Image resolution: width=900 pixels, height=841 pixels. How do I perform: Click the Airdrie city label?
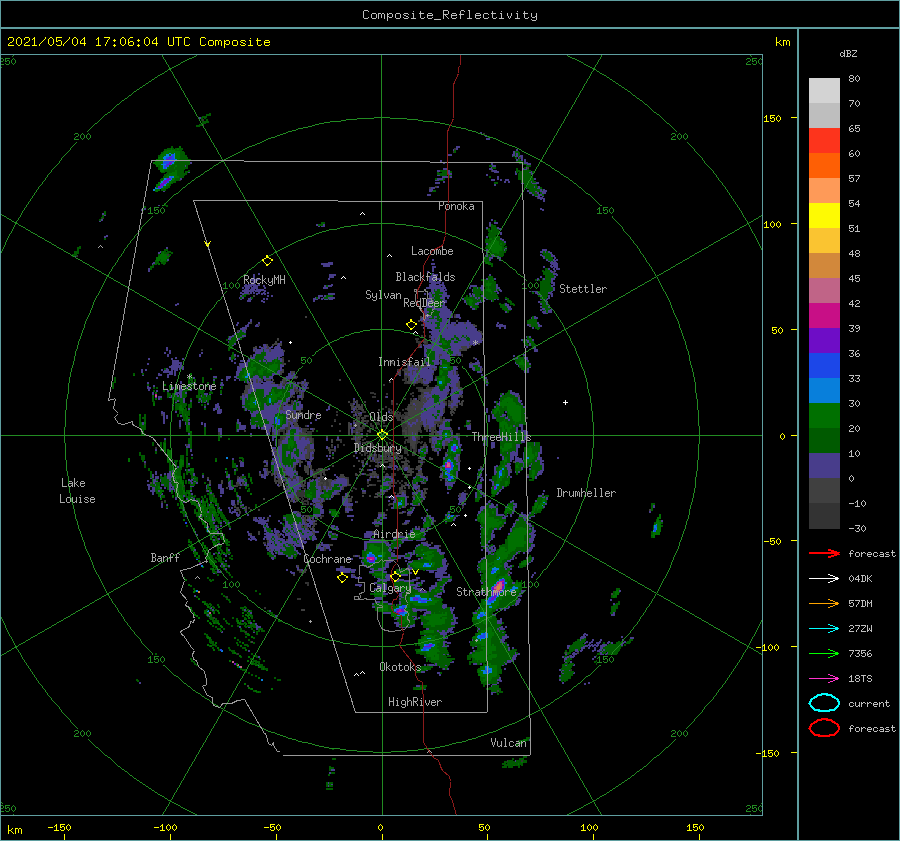[x=394, y=534]
